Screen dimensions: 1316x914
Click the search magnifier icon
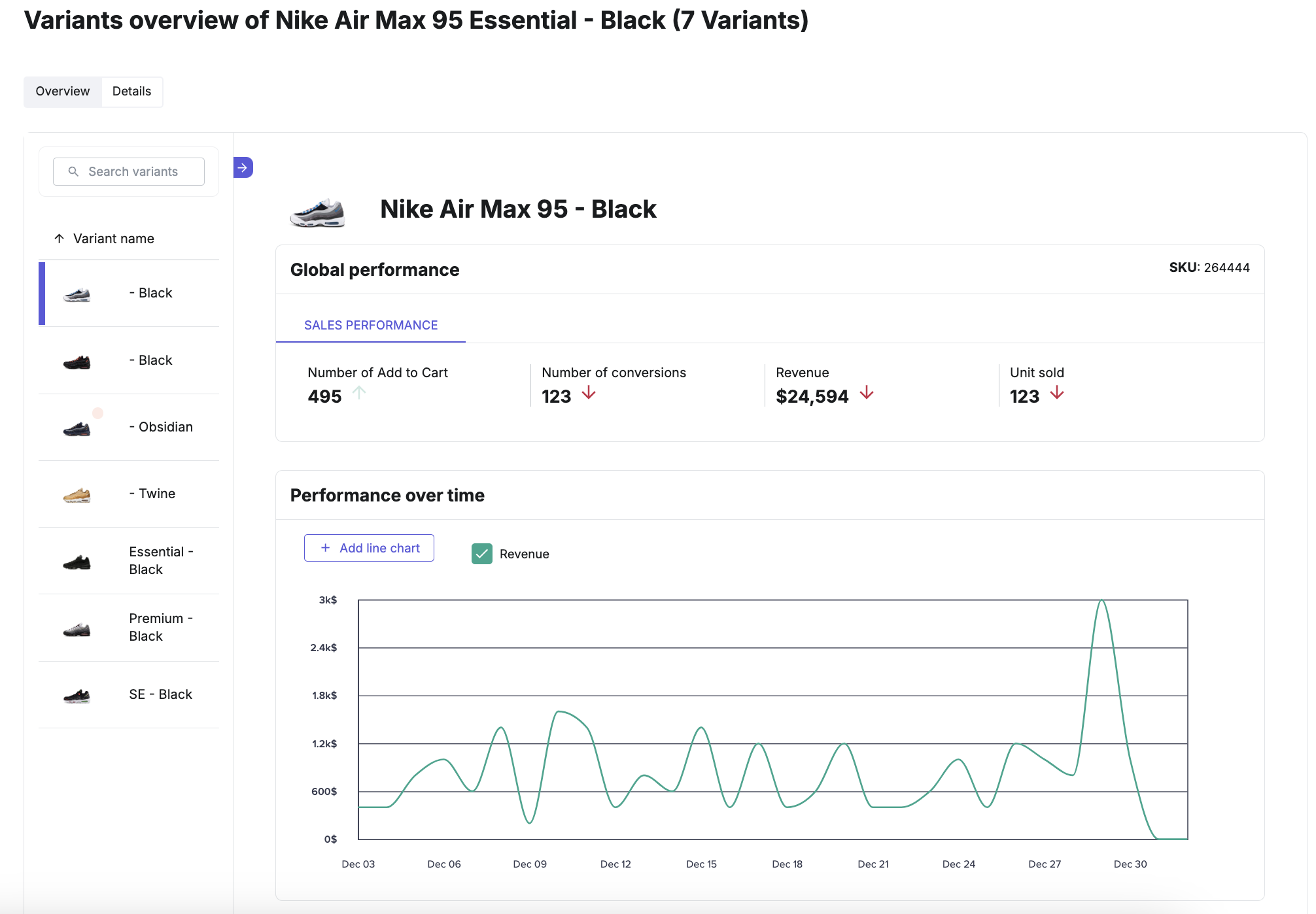point(73,171)
